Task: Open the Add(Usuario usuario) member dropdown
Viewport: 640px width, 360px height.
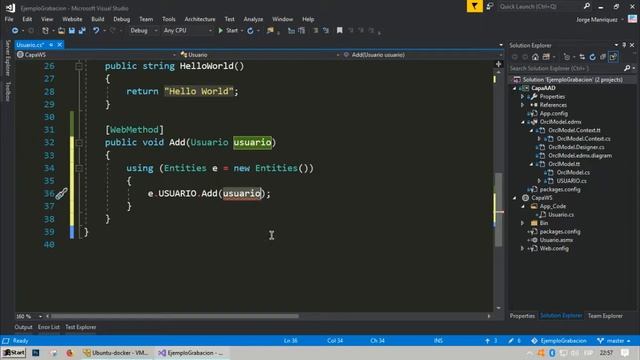Action: (x=422, y=55)
